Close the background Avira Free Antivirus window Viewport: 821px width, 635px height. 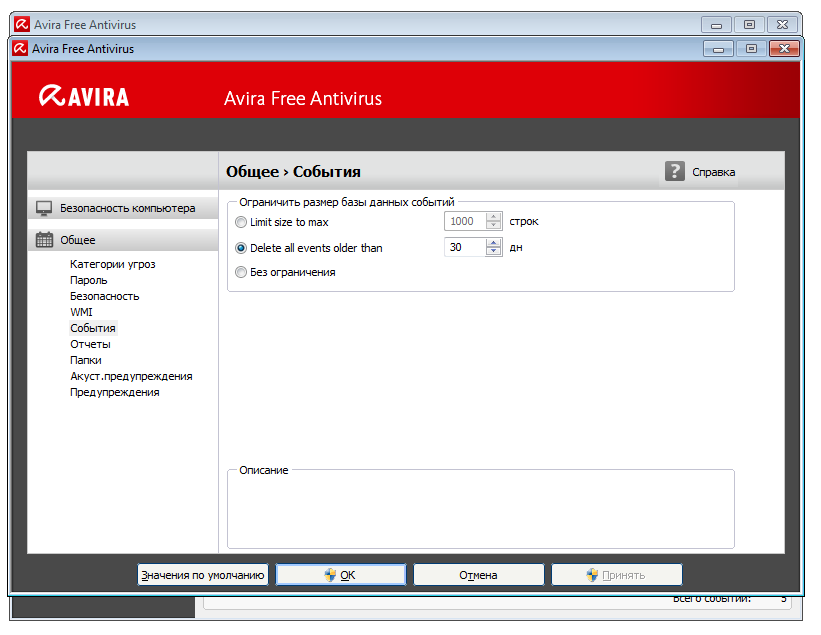click(x=782, y=25)
